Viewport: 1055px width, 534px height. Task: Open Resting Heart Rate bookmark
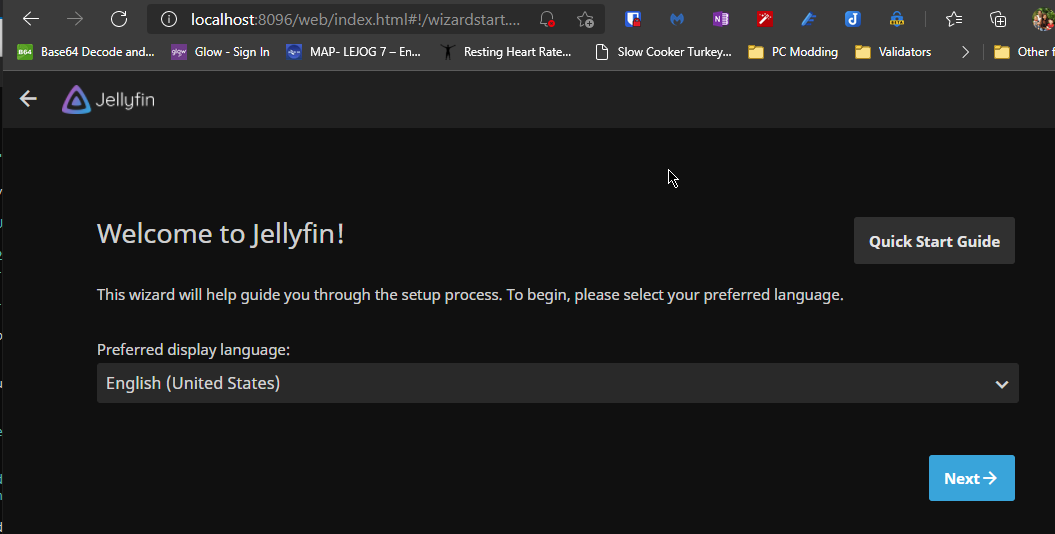point(506,52)
